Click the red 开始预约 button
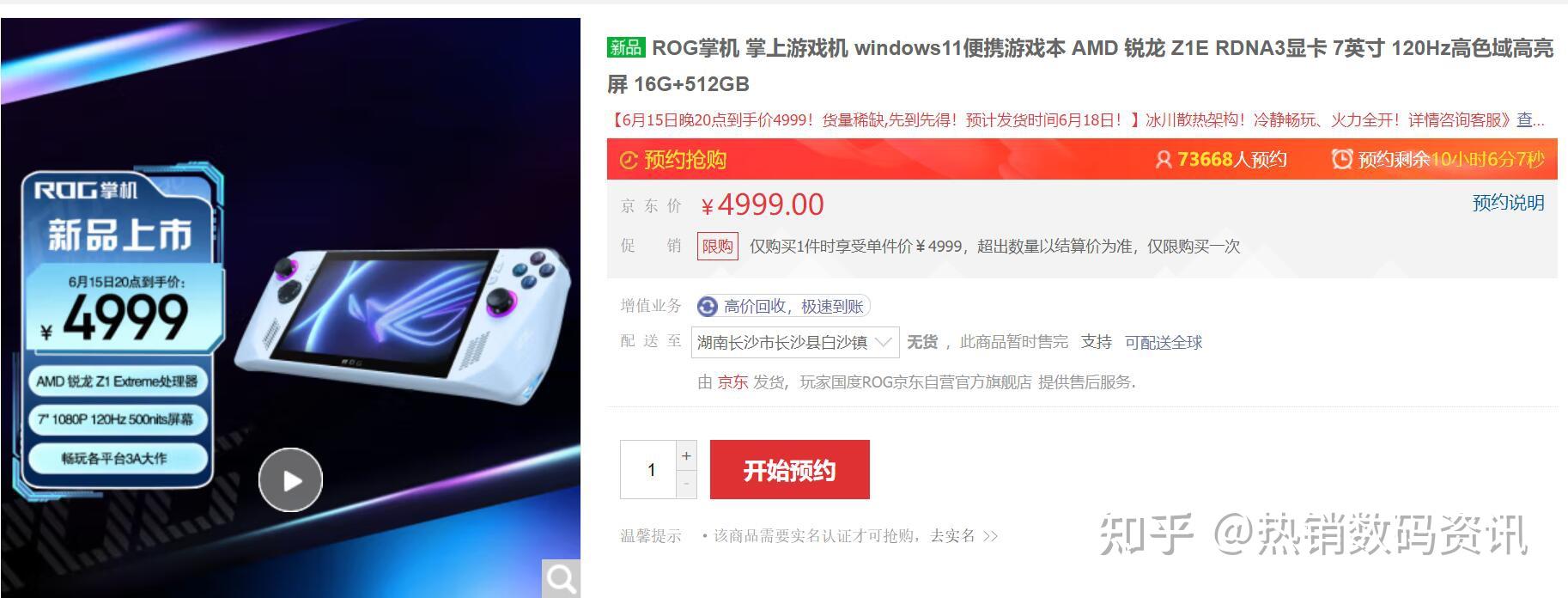Viewport: 1568px width, 598px height. coord(790,470)
